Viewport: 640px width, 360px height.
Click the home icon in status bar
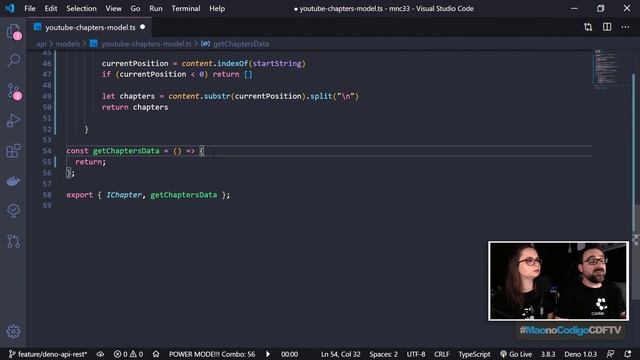156,354
